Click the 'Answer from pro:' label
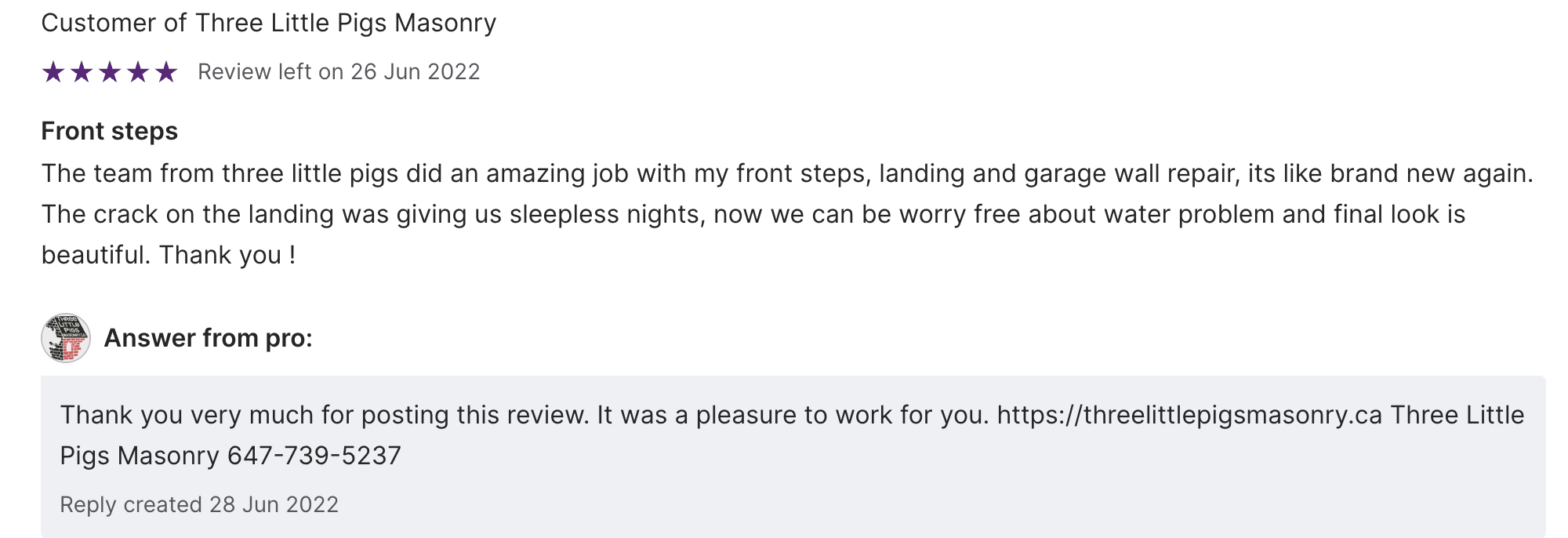This screenshot has height=538, width=1568. click(x=208, y=338)
